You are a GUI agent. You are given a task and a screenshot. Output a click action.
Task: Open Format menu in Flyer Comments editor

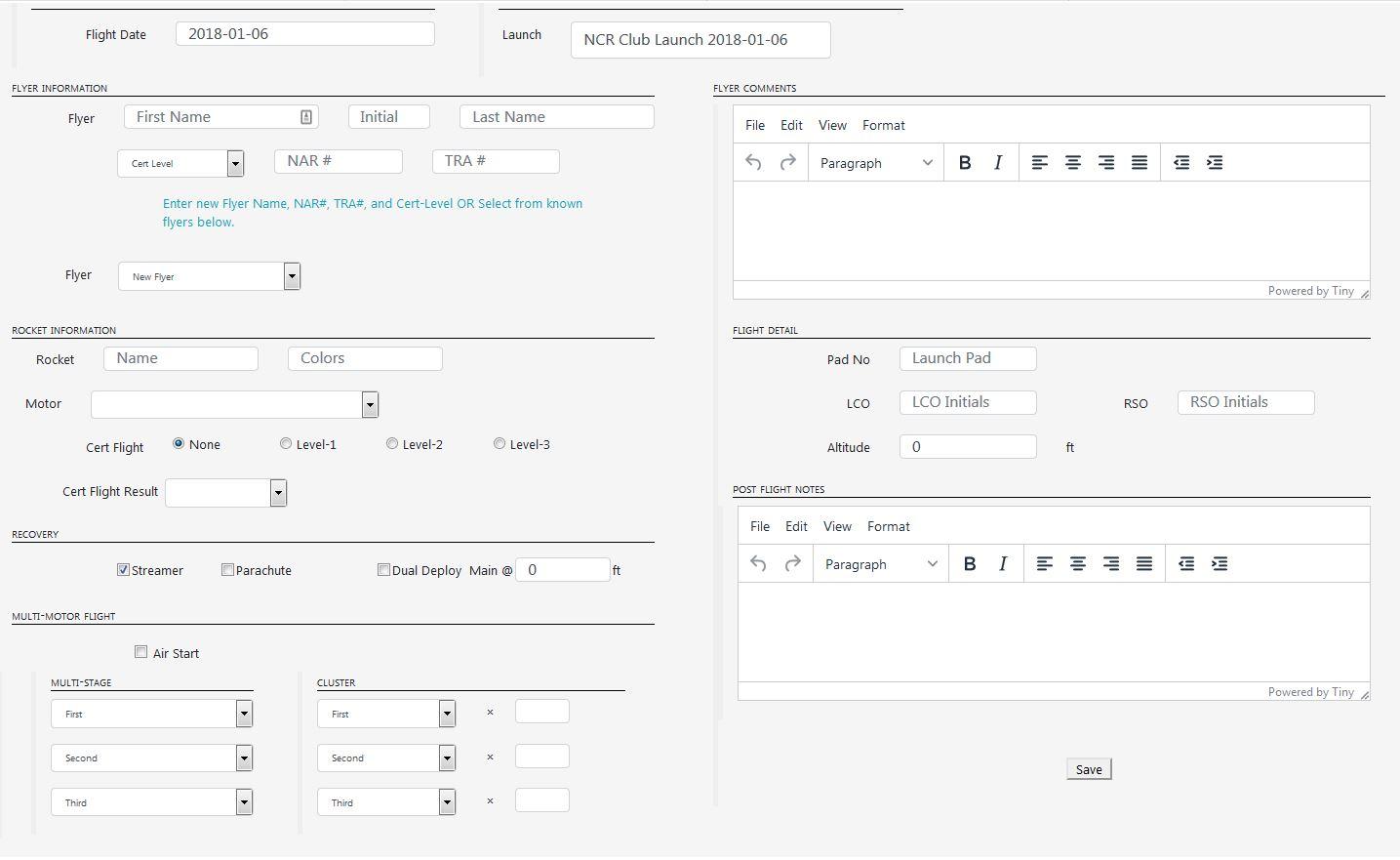(x=883, y=125)
